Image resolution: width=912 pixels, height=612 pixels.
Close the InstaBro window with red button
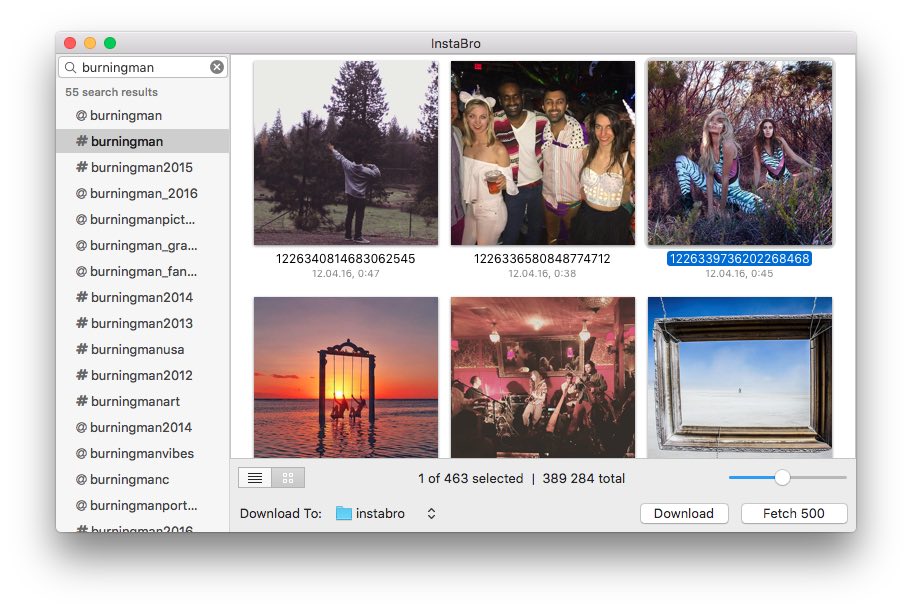pyautogui.click(x=70, y=43)
